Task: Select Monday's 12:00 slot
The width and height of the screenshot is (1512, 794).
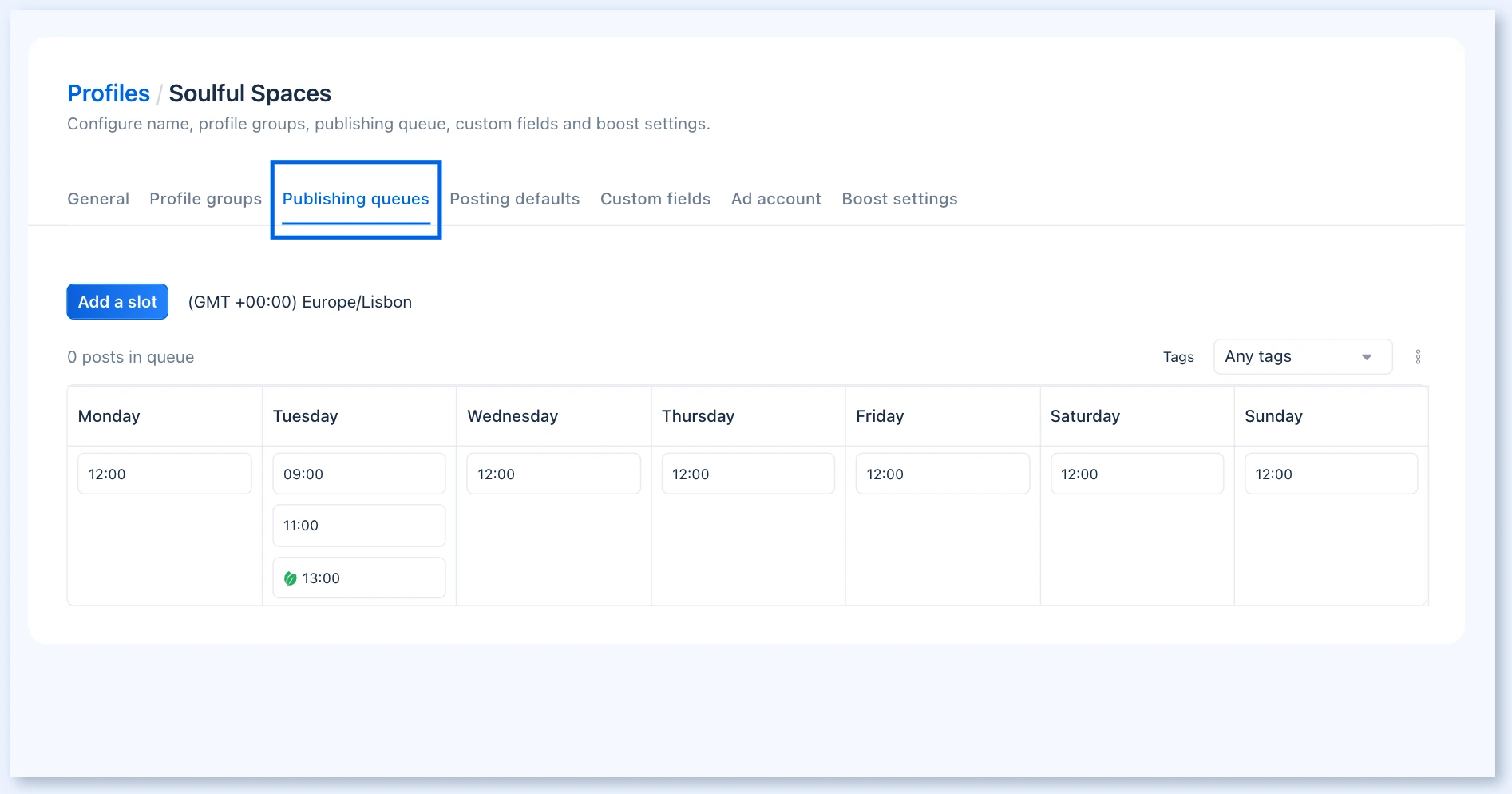Action: pos(164,474)
